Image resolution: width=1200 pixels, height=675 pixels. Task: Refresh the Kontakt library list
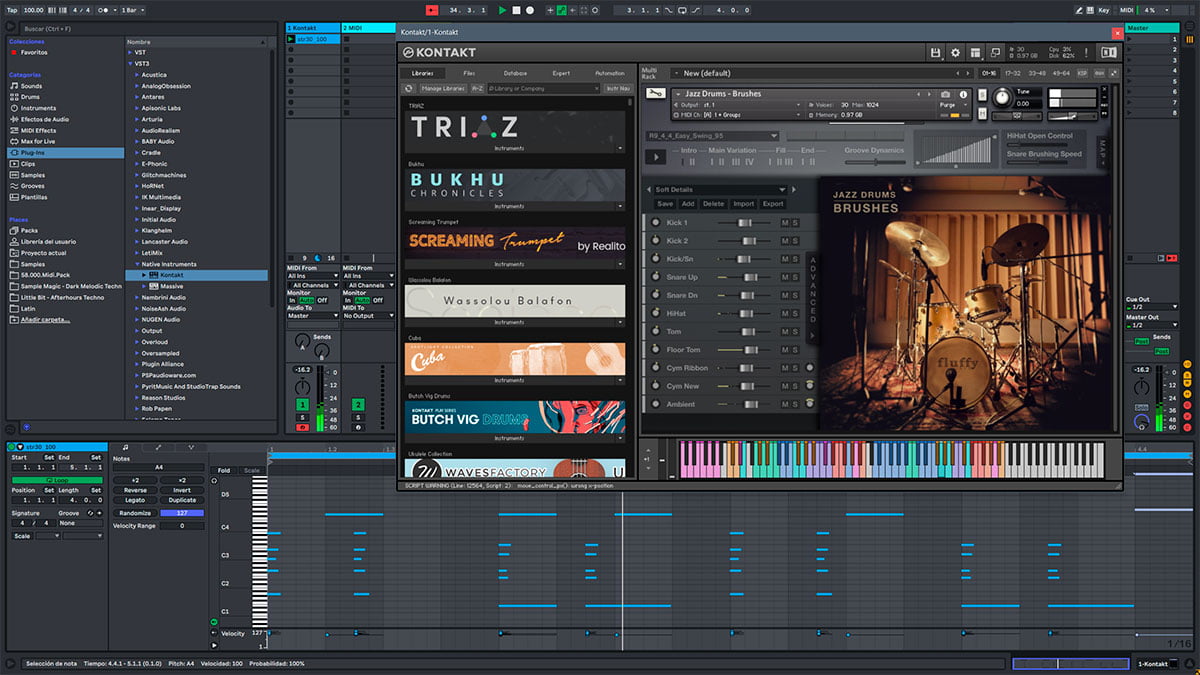[408, 88]
